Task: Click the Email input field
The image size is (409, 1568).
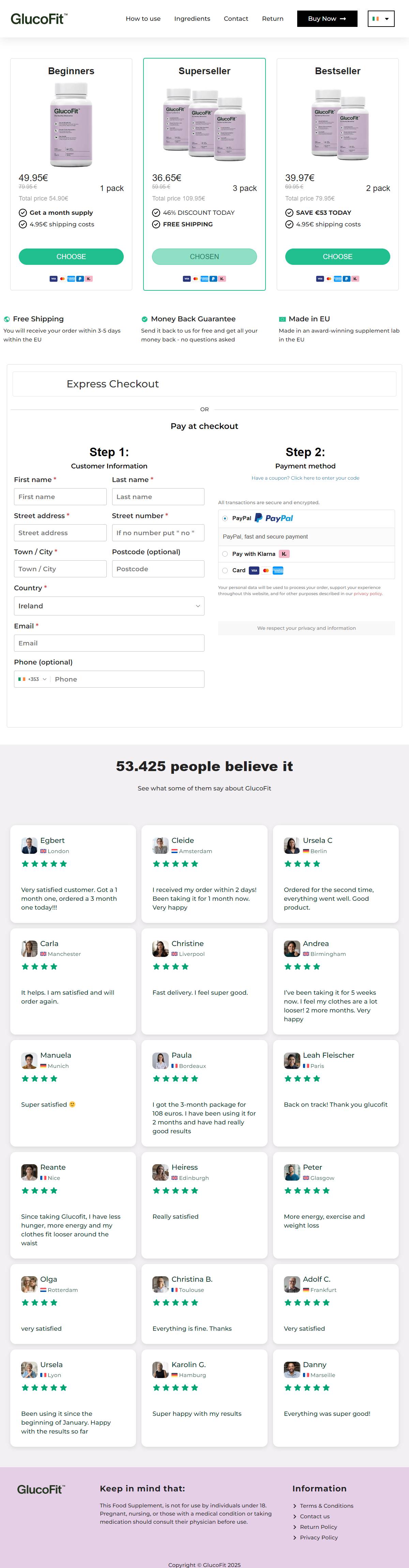Action: tap(109, 643)
